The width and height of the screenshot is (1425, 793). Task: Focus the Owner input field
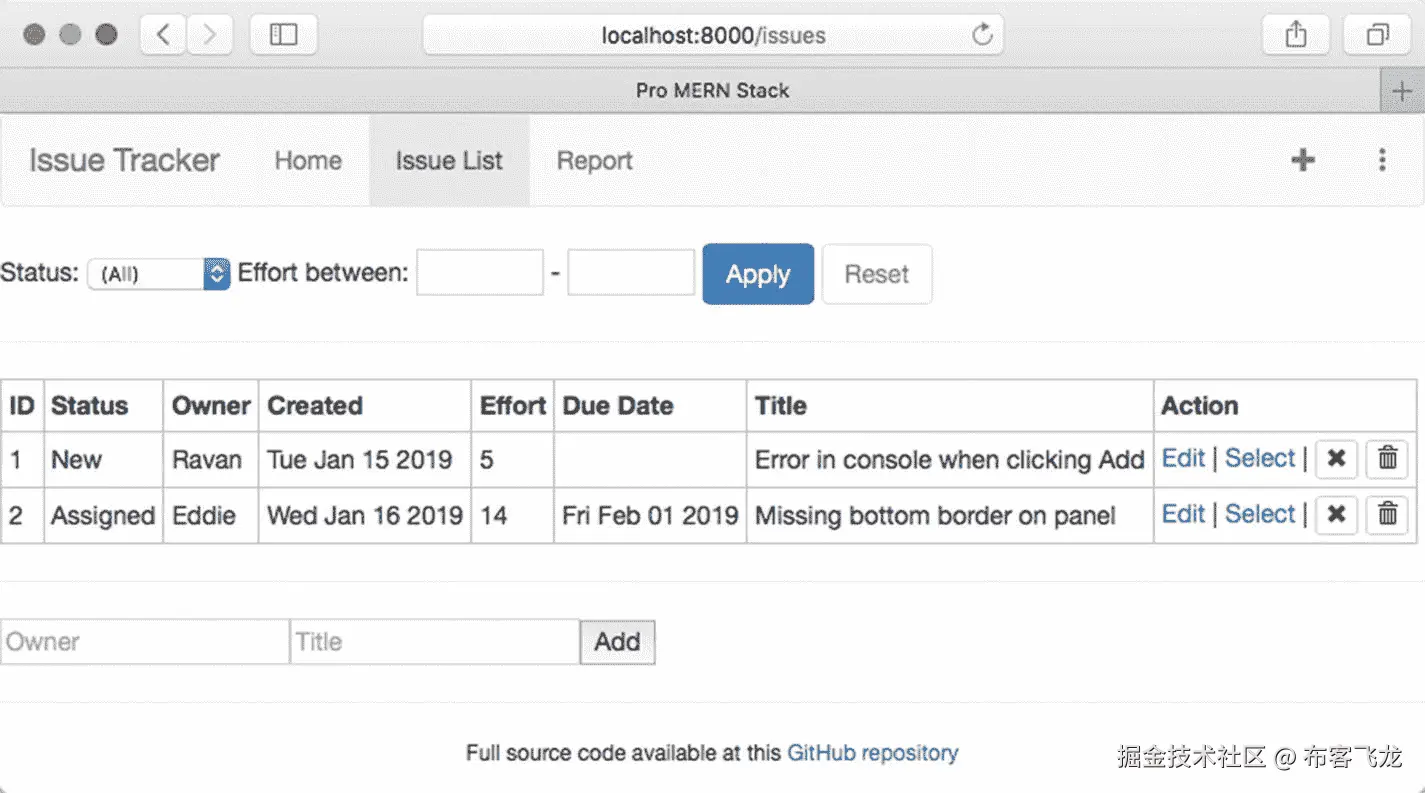pos(145,642)
